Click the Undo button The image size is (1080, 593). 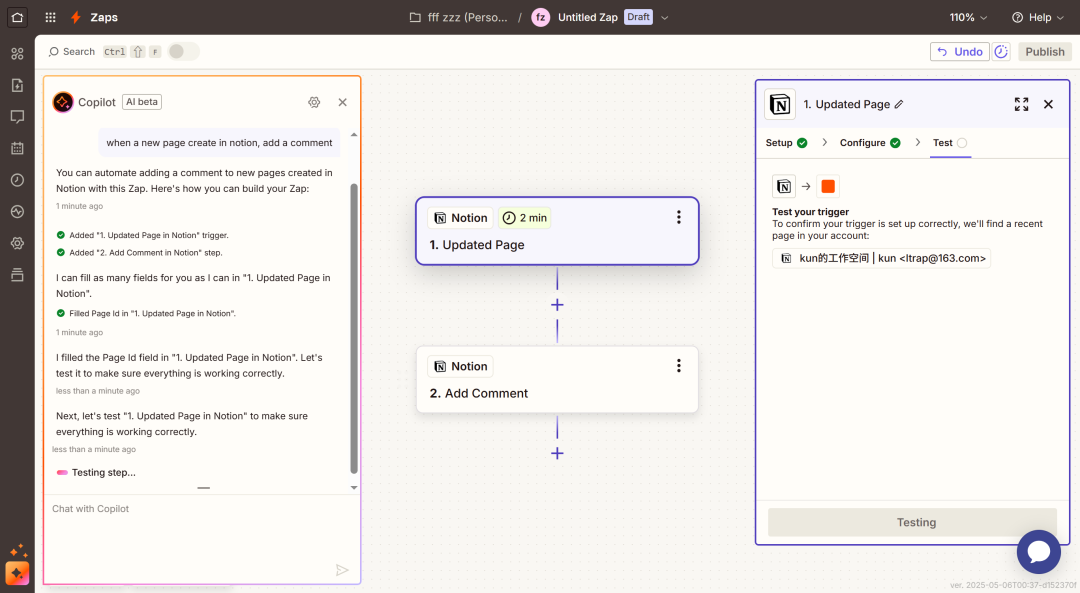pos(959,52)
